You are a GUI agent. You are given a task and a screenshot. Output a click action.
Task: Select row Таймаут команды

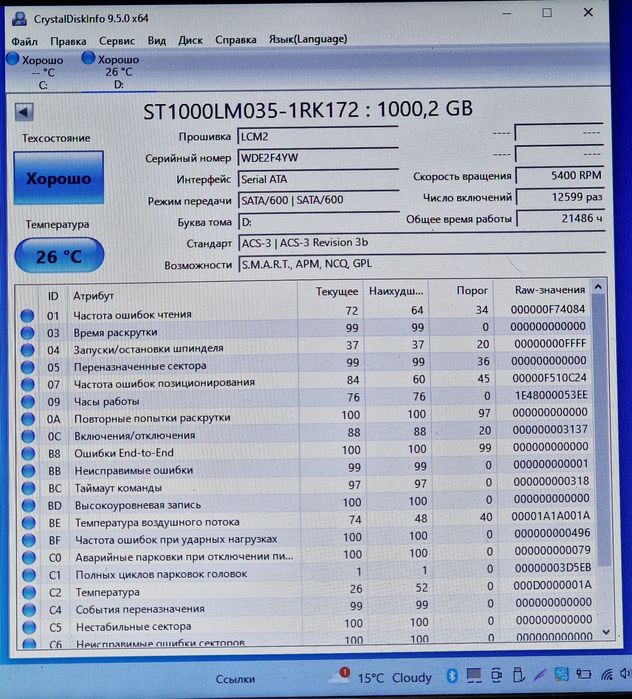(x=306, y=485)
